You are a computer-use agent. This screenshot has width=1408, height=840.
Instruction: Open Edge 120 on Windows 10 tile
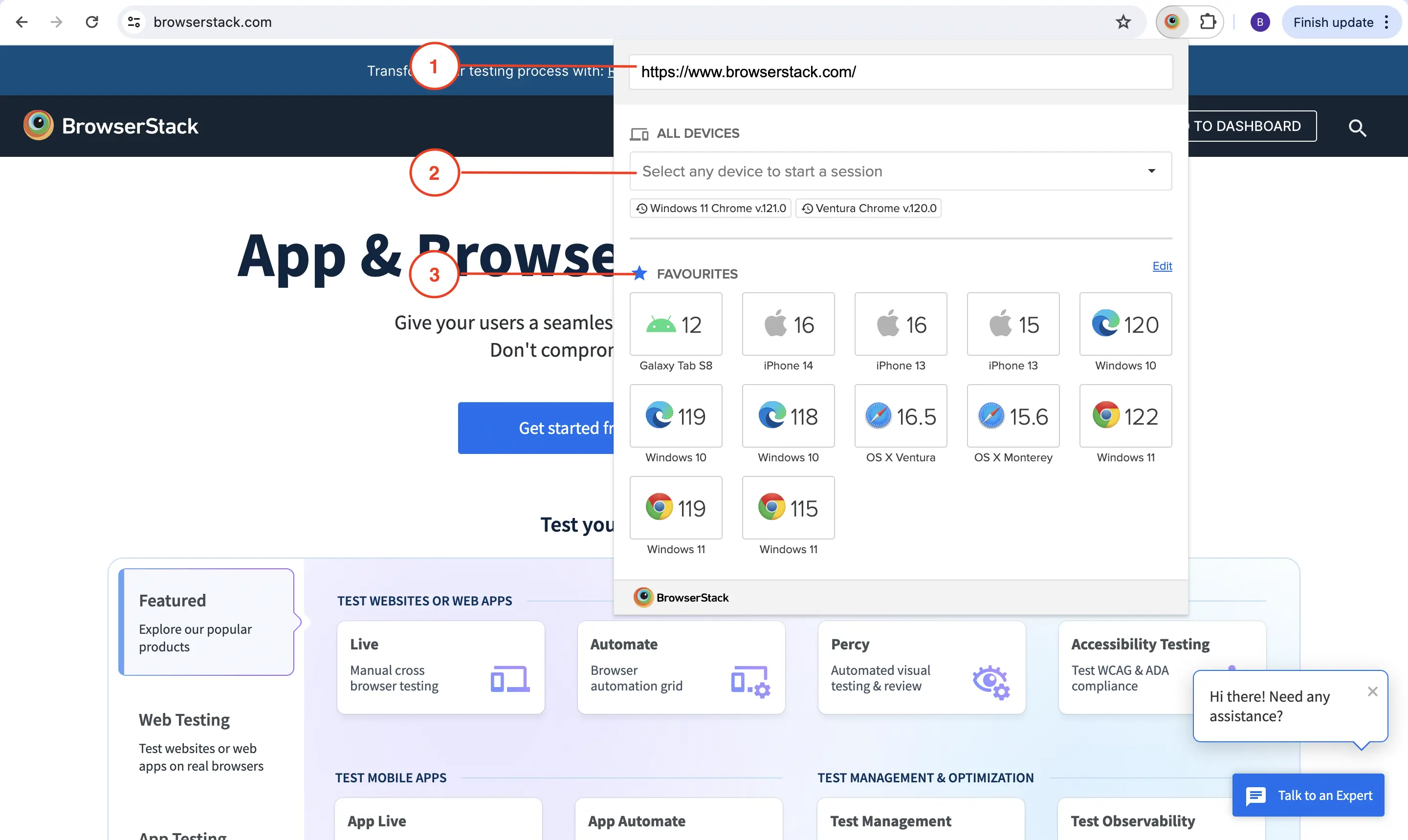pyautogui.click(x=1125, y=324)
